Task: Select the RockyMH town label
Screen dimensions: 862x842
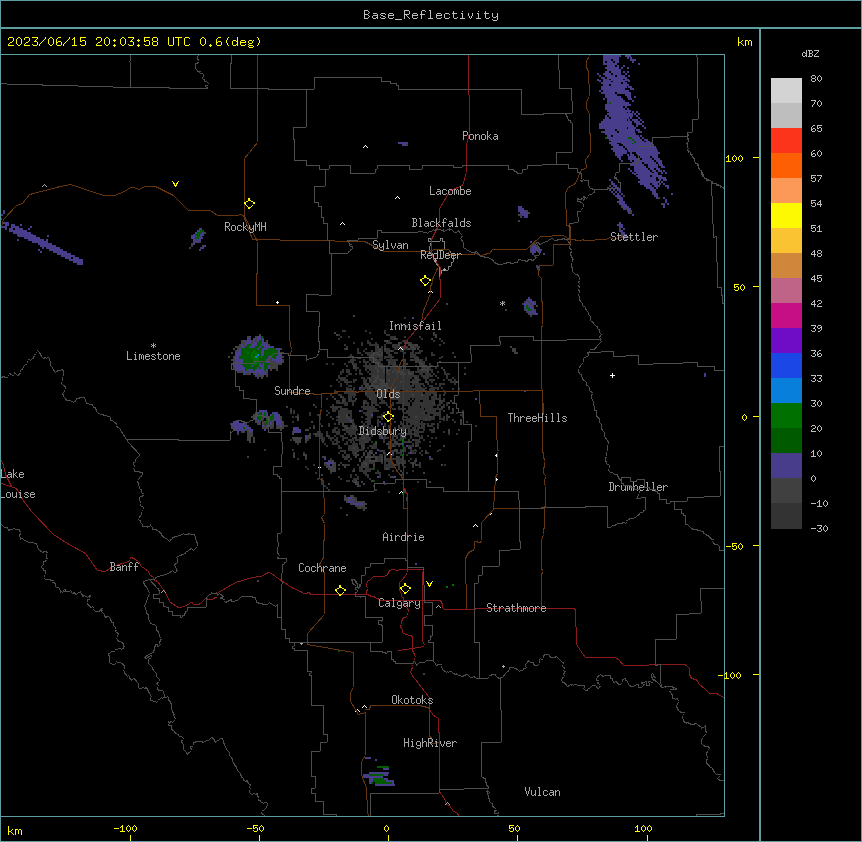Action: point(245,227)
